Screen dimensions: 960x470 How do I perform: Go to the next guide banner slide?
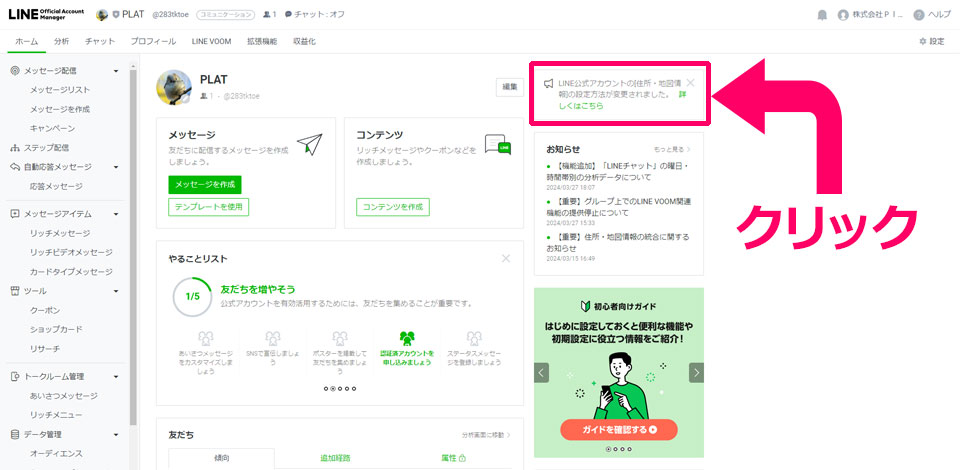pos(696,373)
